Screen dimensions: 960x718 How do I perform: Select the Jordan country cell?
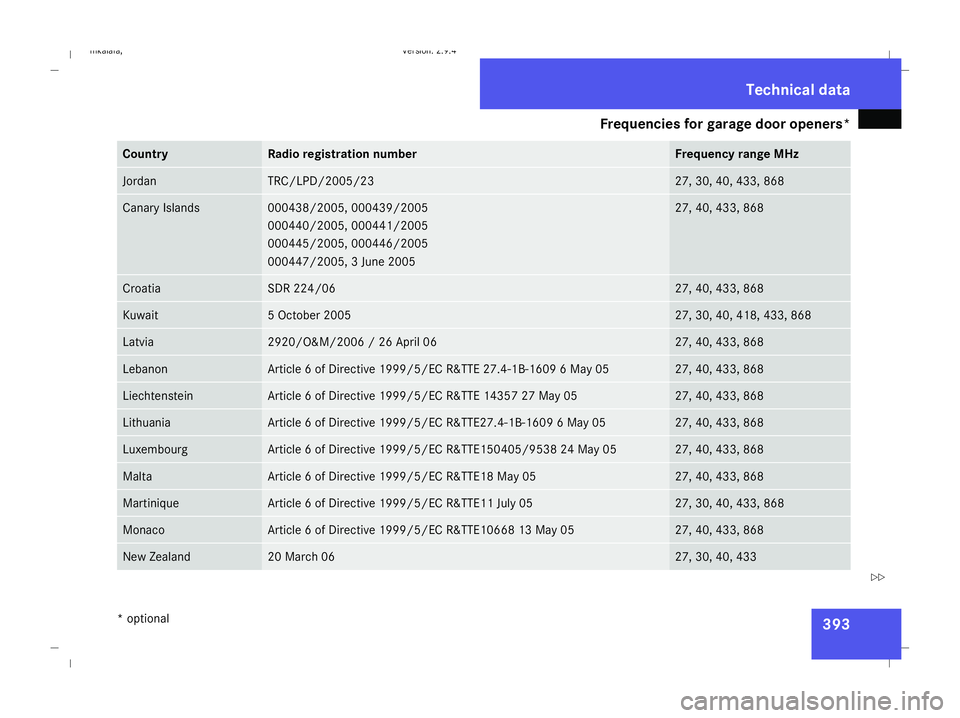pyautogui.click(x=189, y=181)
